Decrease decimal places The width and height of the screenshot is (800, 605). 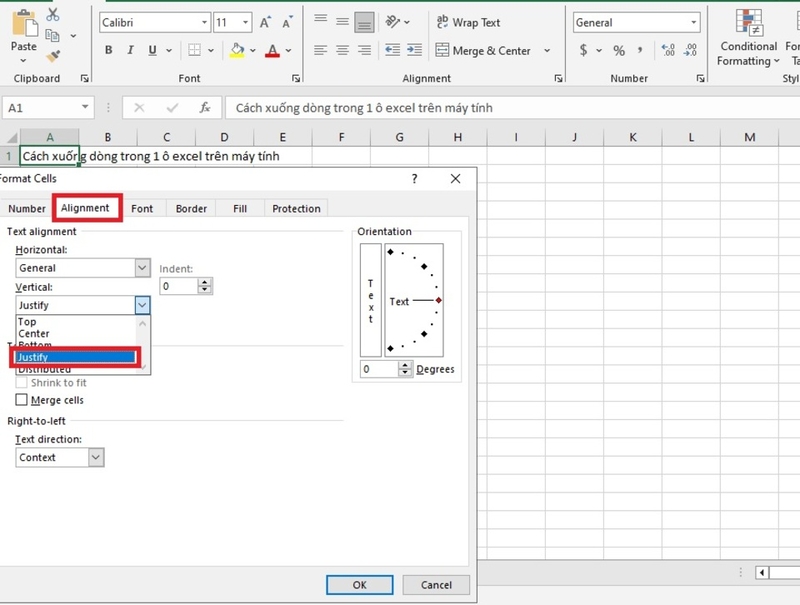tap(690, 50)
